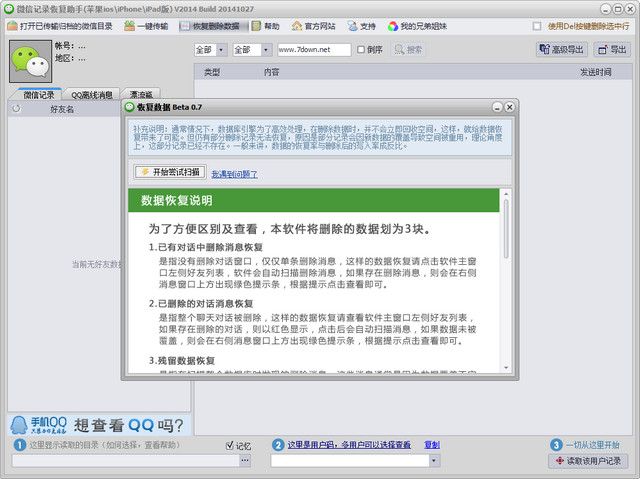Click the refresh icon beside 好友名
The image size is (640, 479).
coord(16,109)
